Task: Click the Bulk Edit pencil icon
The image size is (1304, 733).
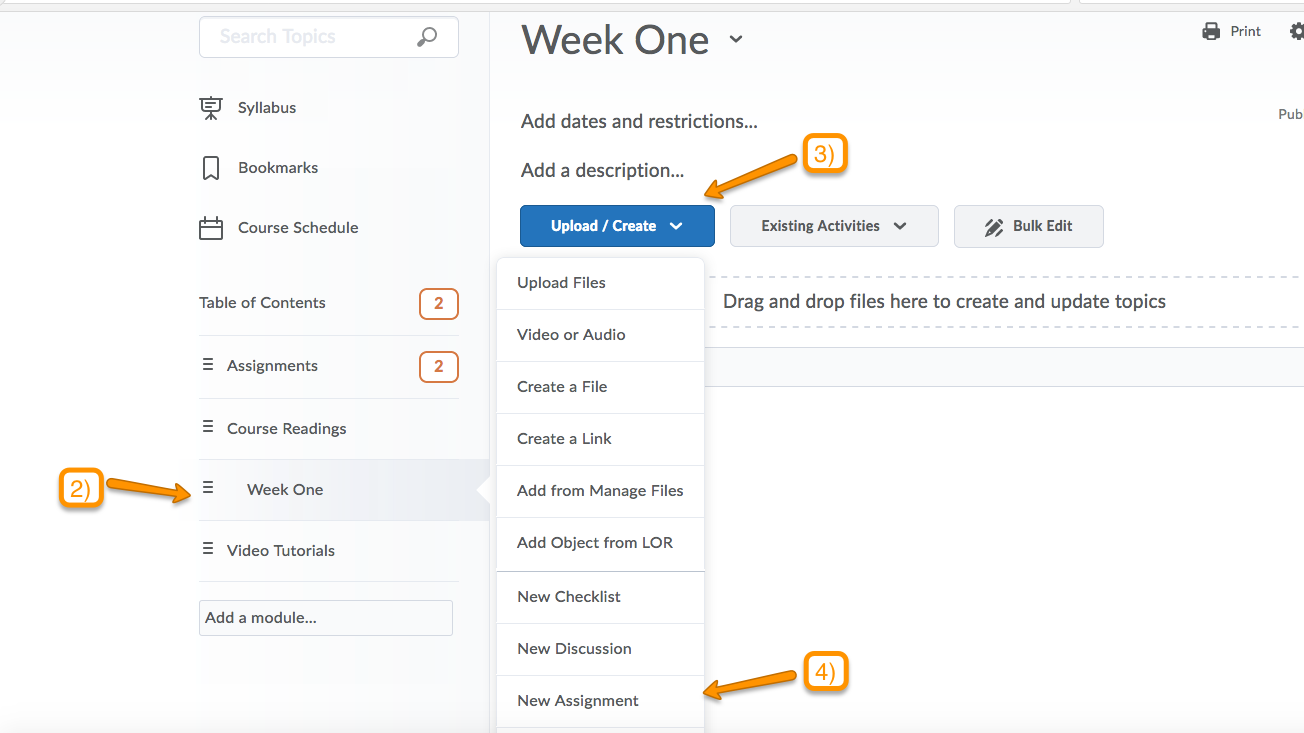Action: 993,227
